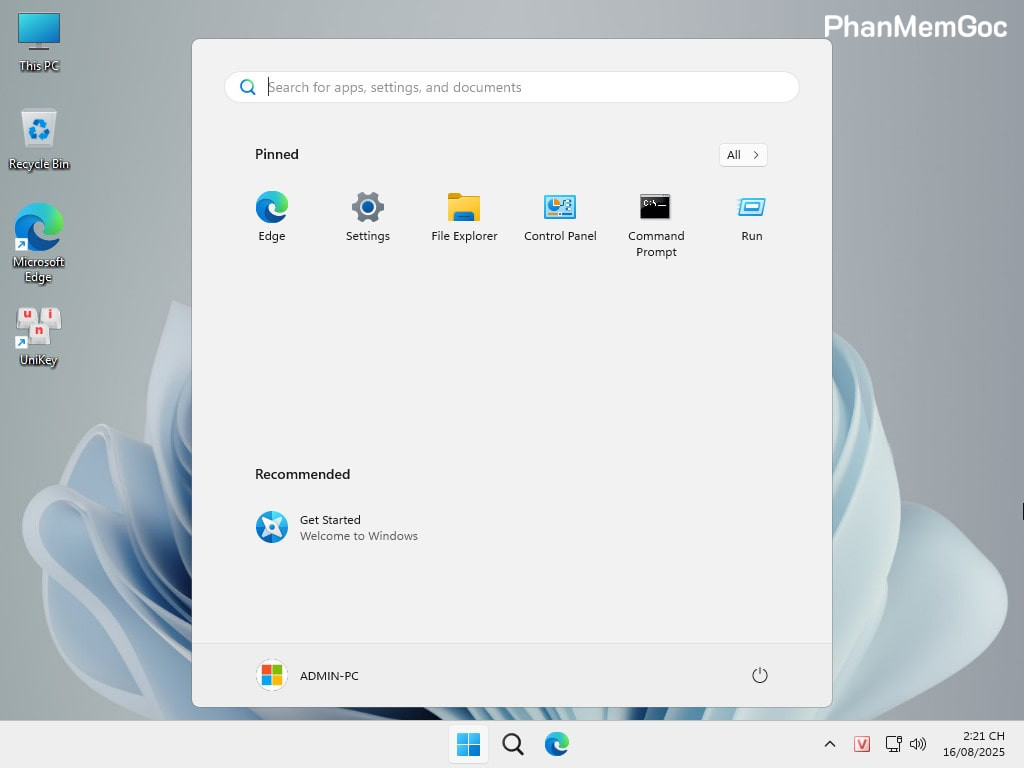Screen dimensions: 1024x768
Task: Open Search from the taskbar
Action: click(512, 744)
